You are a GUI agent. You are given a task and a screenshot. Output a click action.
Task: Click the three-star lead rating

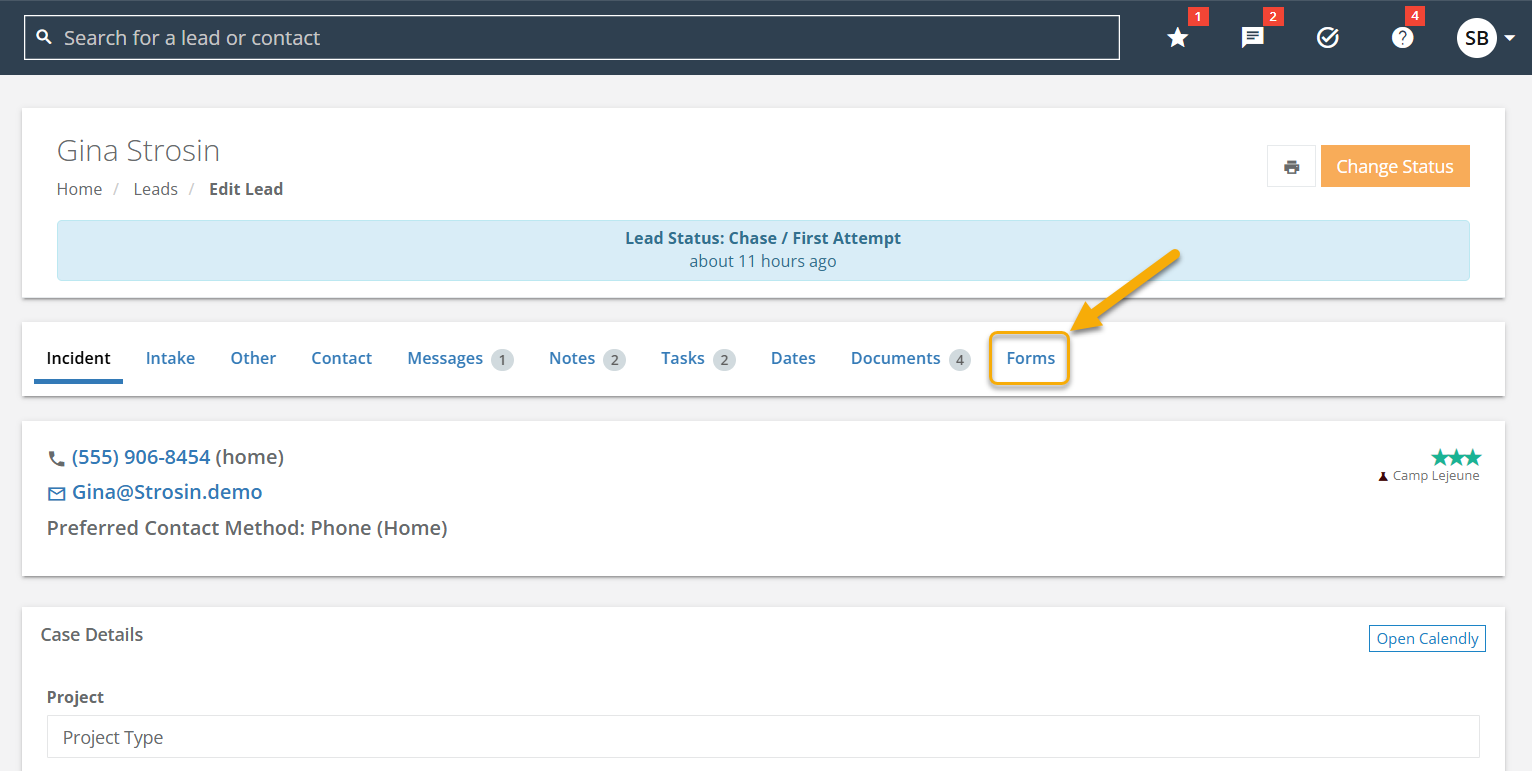1455,457
